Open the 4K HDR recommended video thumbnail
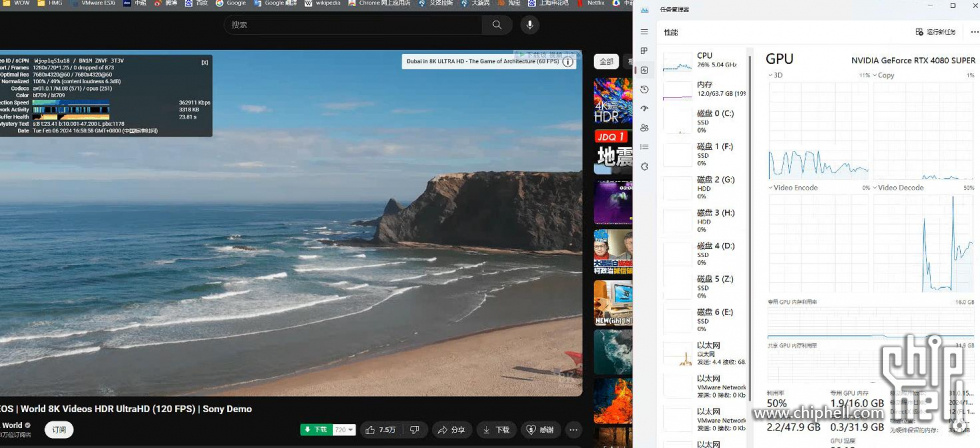980x448 pixels. coord(612,101)
